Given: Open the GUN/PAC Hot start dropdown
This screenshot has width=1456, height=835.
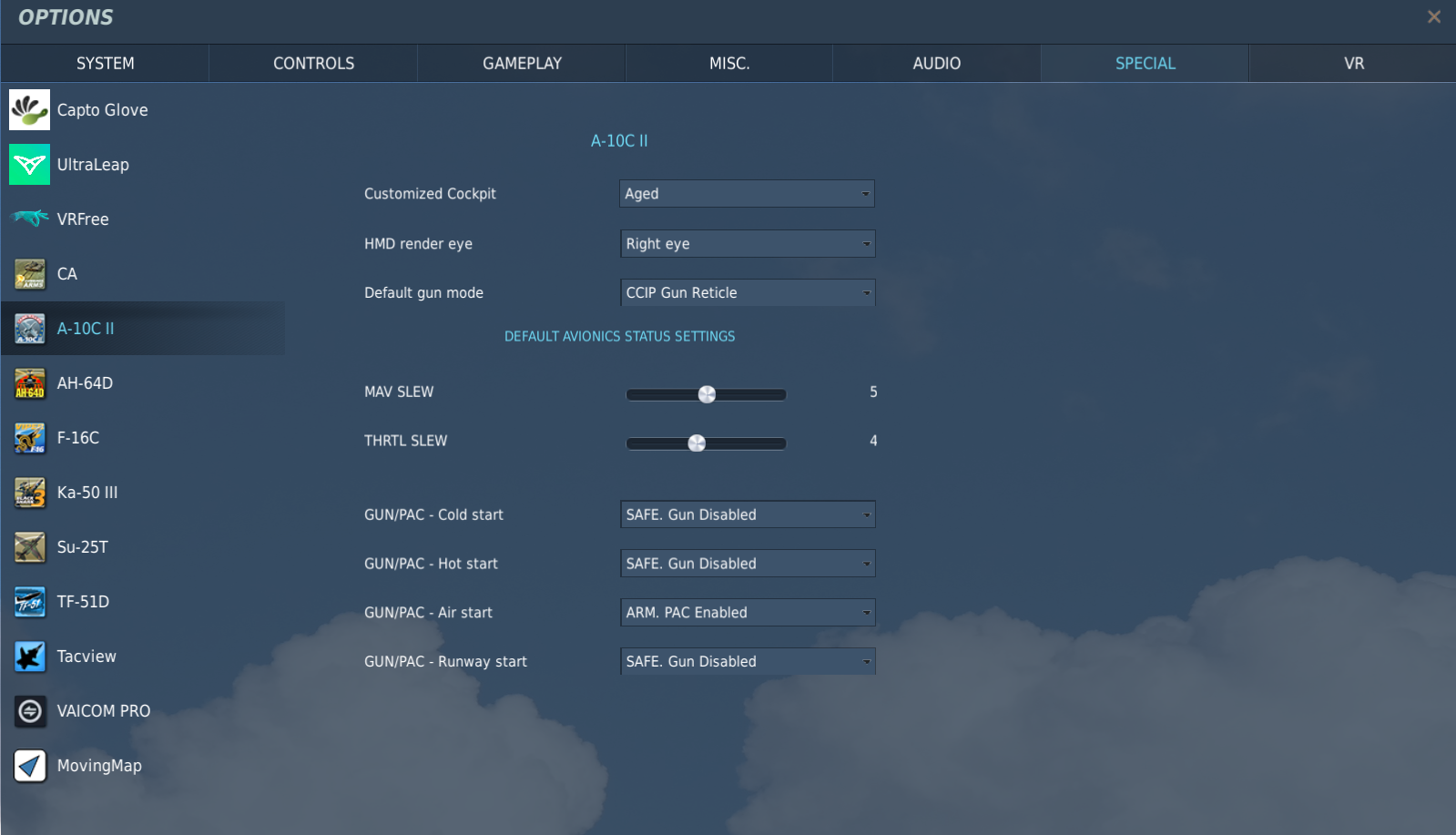Looking at the screenshot, I should coord(747,564).
